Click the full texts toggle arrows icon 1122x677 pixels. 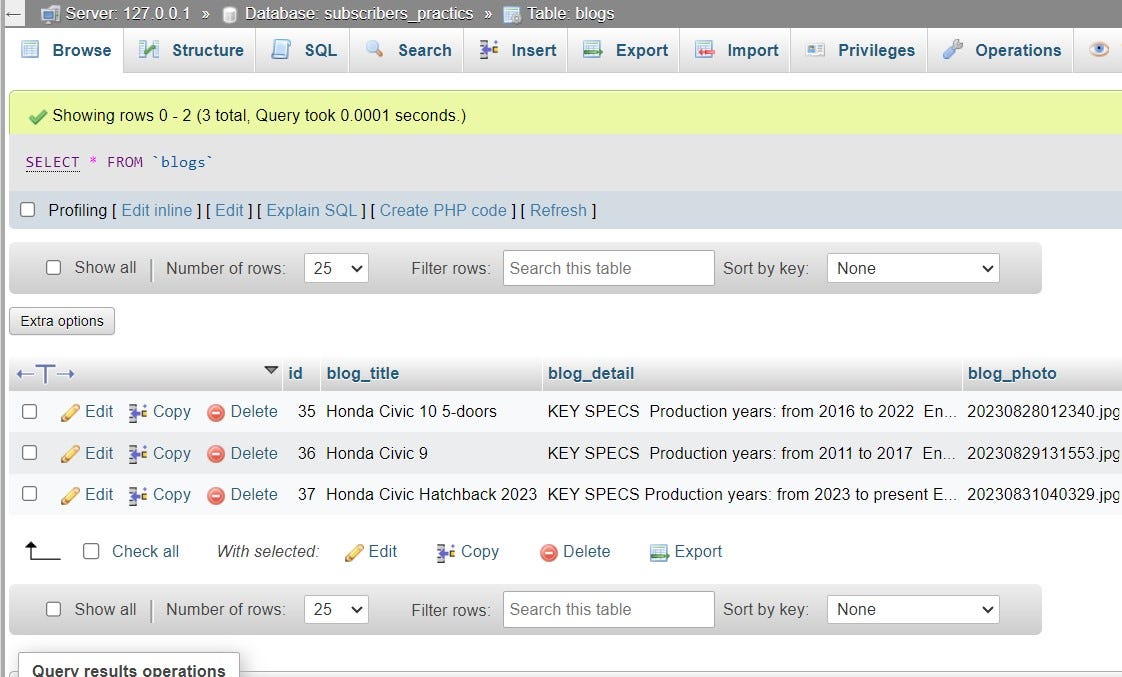tap(46, 374)
